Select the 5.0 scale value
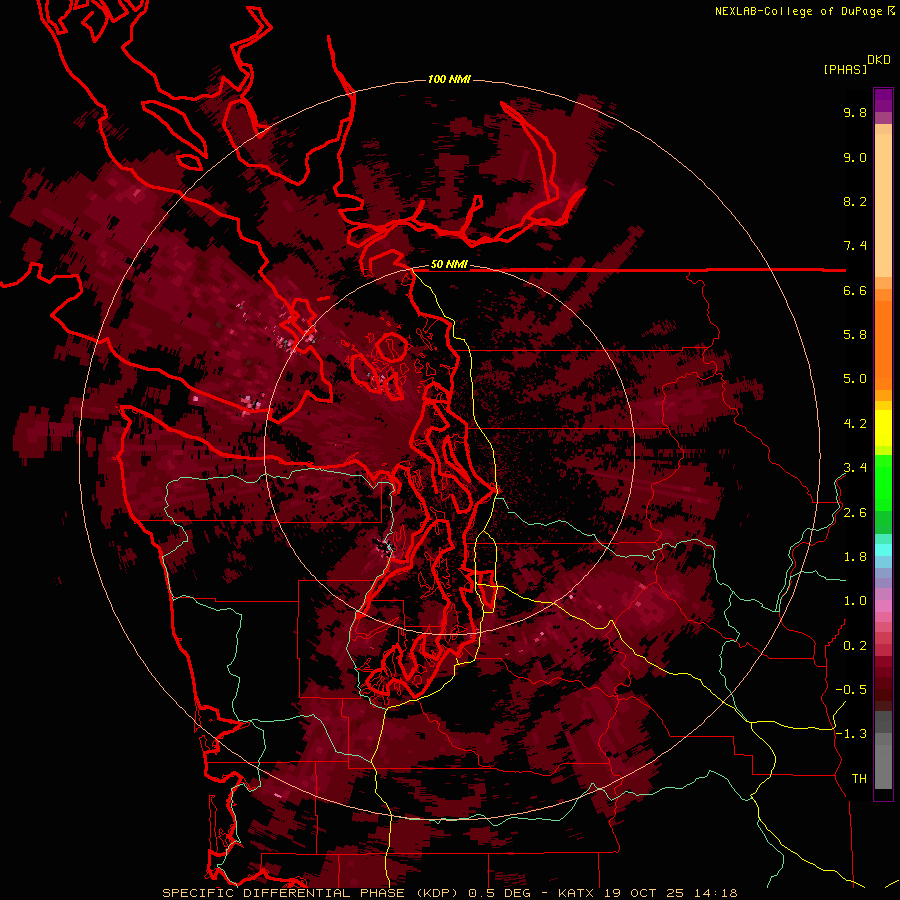Screen dimensions: 900x900 tap(855, 379)
